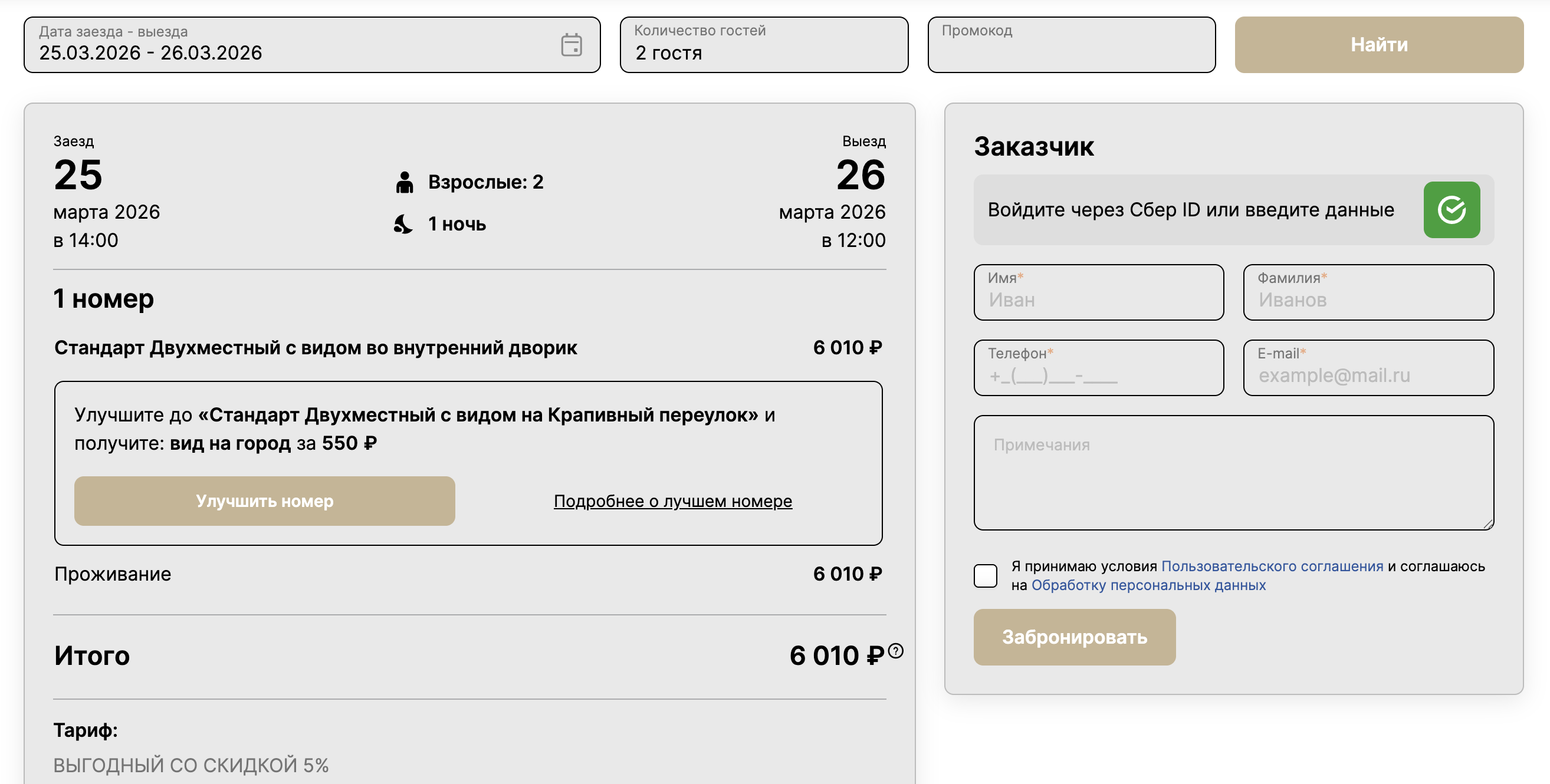Click the calendar icon in date field

571,45
